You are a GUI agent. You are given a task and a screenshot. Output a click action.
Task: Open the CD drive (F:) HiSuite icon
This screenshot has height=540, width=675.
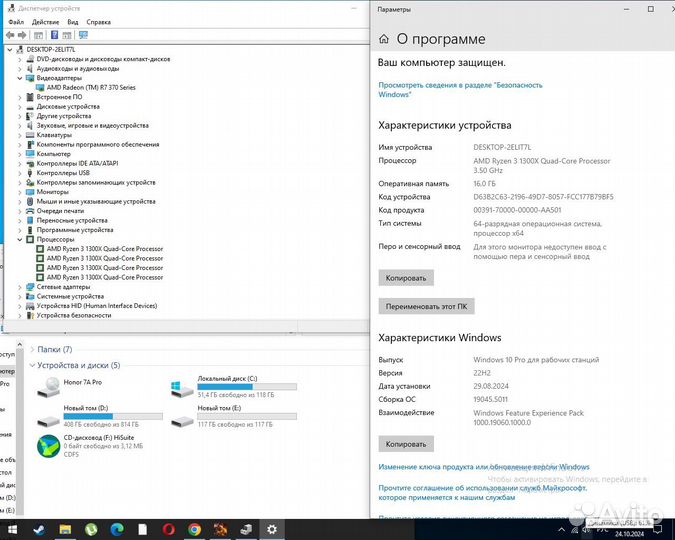(x=48, y=446)
